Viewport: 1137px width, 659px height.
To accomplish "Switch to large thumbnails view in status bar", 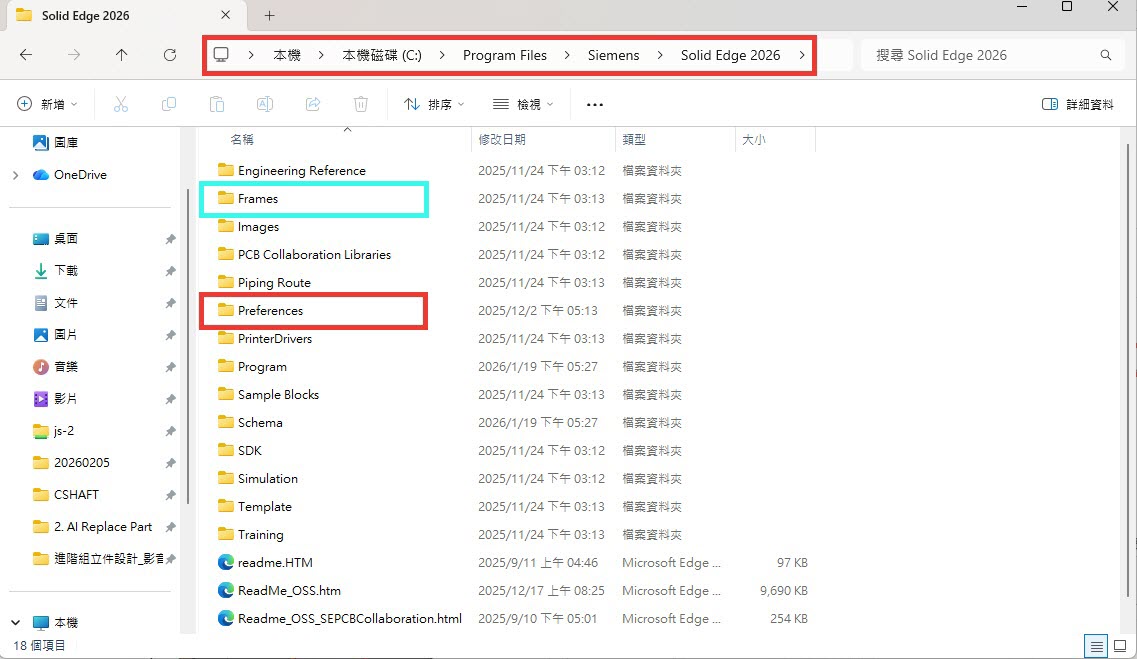I will point(1120,645).
